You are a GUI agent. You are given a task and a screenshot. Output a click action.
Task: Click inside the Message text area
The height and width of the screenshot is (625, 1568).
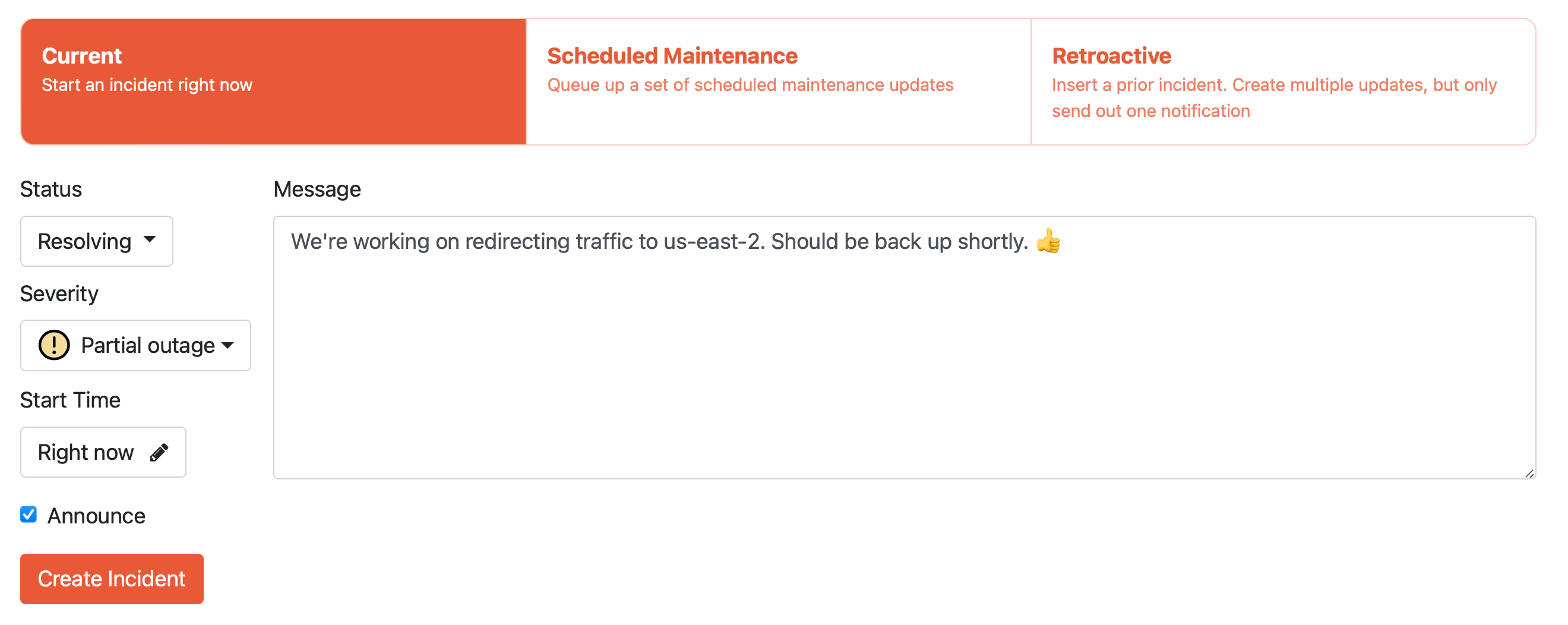901,353
